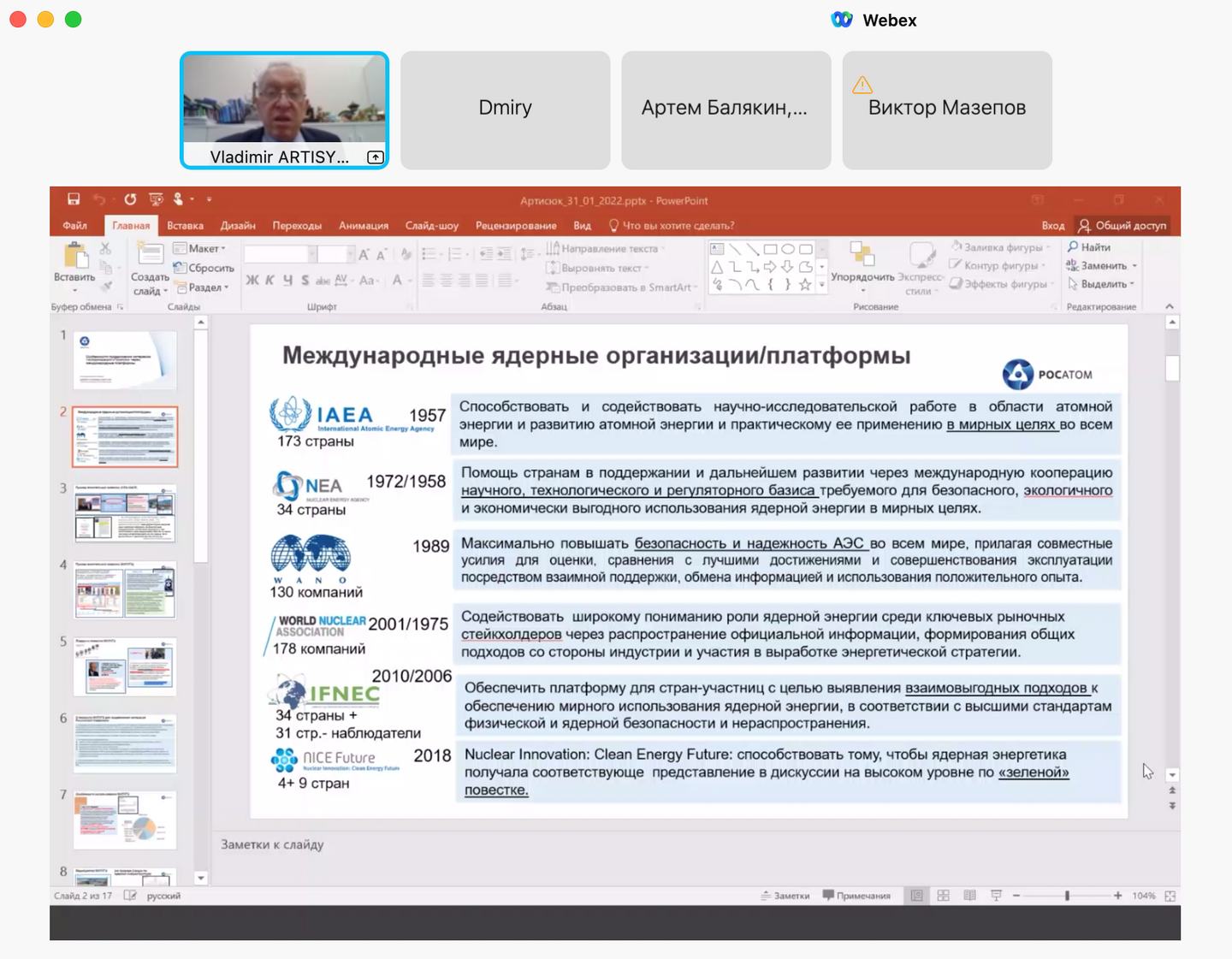
Task: Toggle center text alignment
Action: tap(446, 280)
